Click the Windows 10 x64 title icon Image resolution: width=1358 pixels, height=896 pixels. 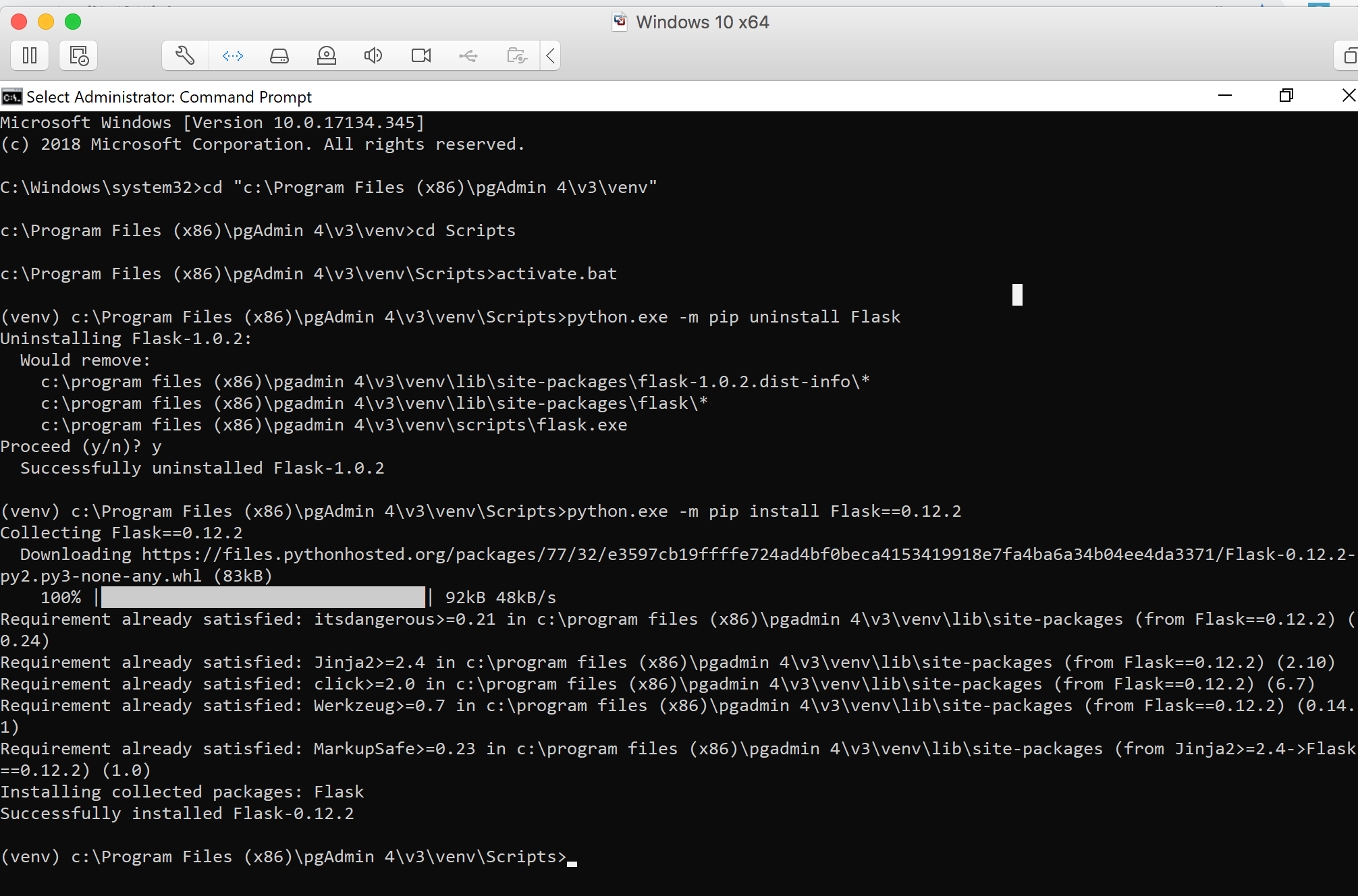click(x=620, y=22)
